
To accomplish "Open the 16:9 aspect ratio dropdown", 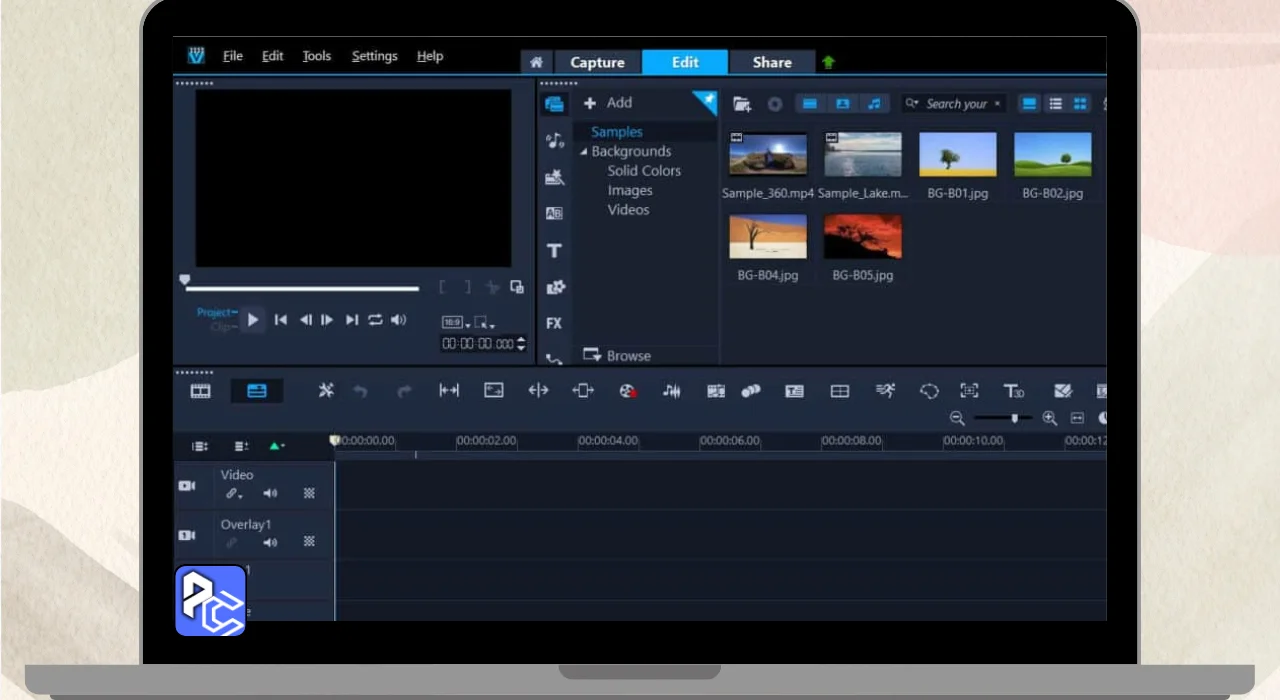I will [x=456, y=323].
